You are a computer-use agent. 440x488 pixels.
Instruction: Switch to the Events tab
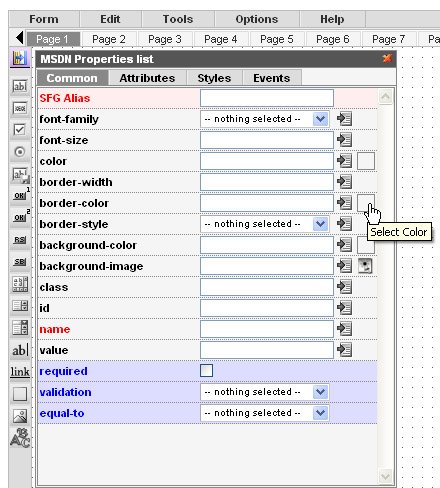(x=272, y=78)
